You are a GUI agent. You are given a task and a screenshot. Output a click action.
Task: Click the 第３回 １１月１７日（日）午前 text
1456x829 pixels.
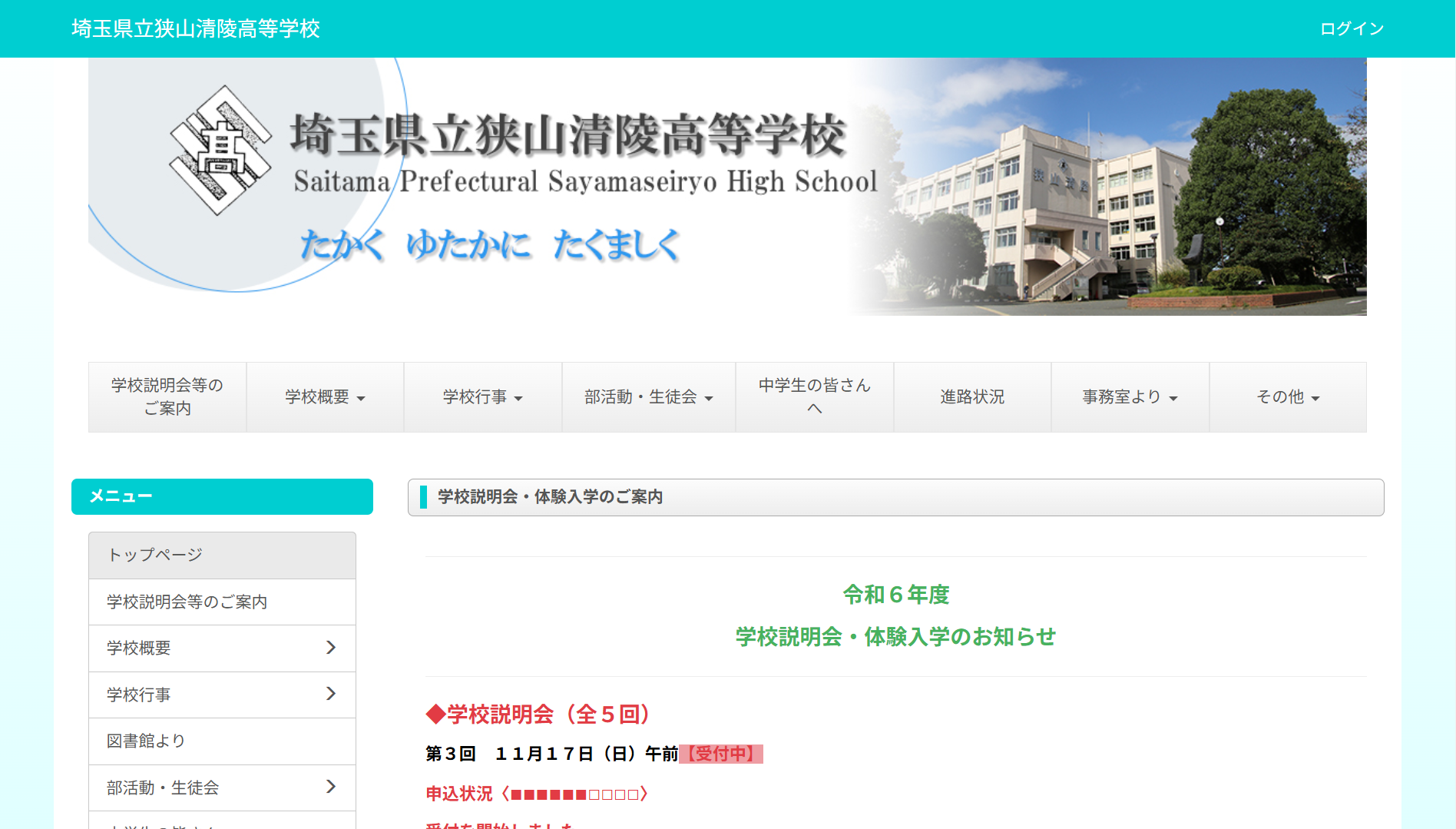point(552,754)
